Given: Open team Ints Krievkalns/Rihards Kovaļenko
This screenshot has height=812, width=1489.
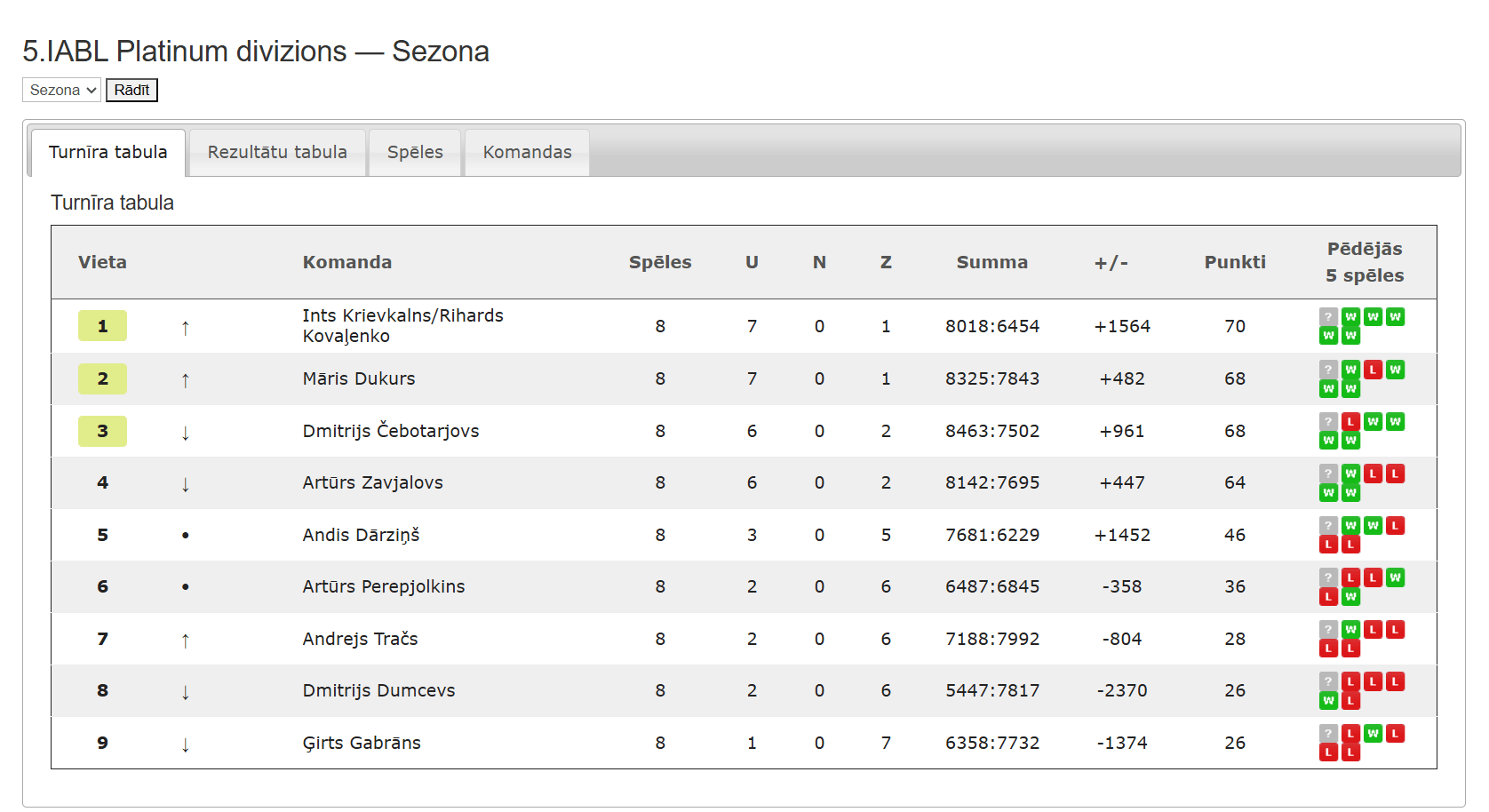Looking at the screenshot, I should coord(402,326).
